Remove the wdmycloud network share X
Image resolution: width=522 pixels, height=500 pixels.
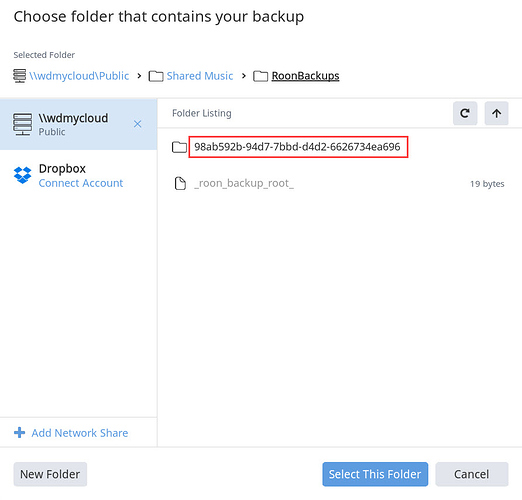pyautogui.click(x=137, y=124)
